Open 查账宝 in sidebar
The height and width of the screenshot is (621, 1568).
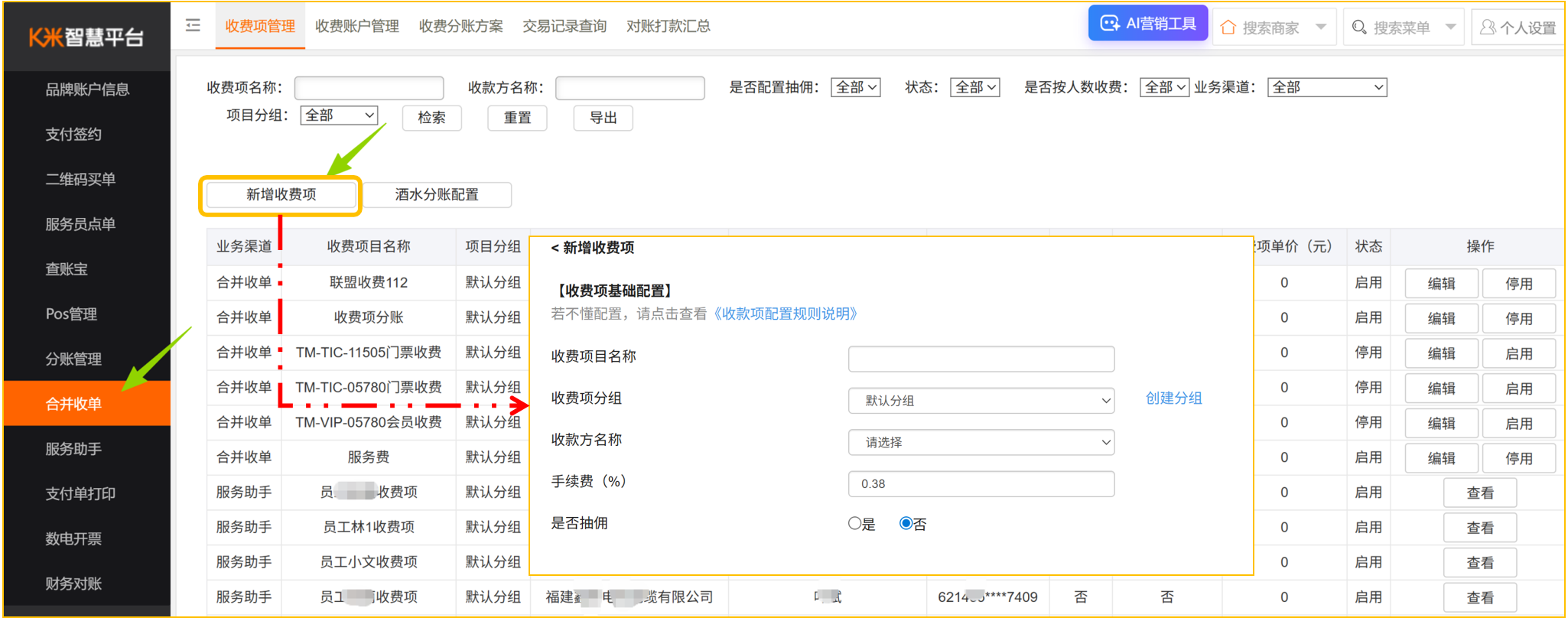point(87,269)
